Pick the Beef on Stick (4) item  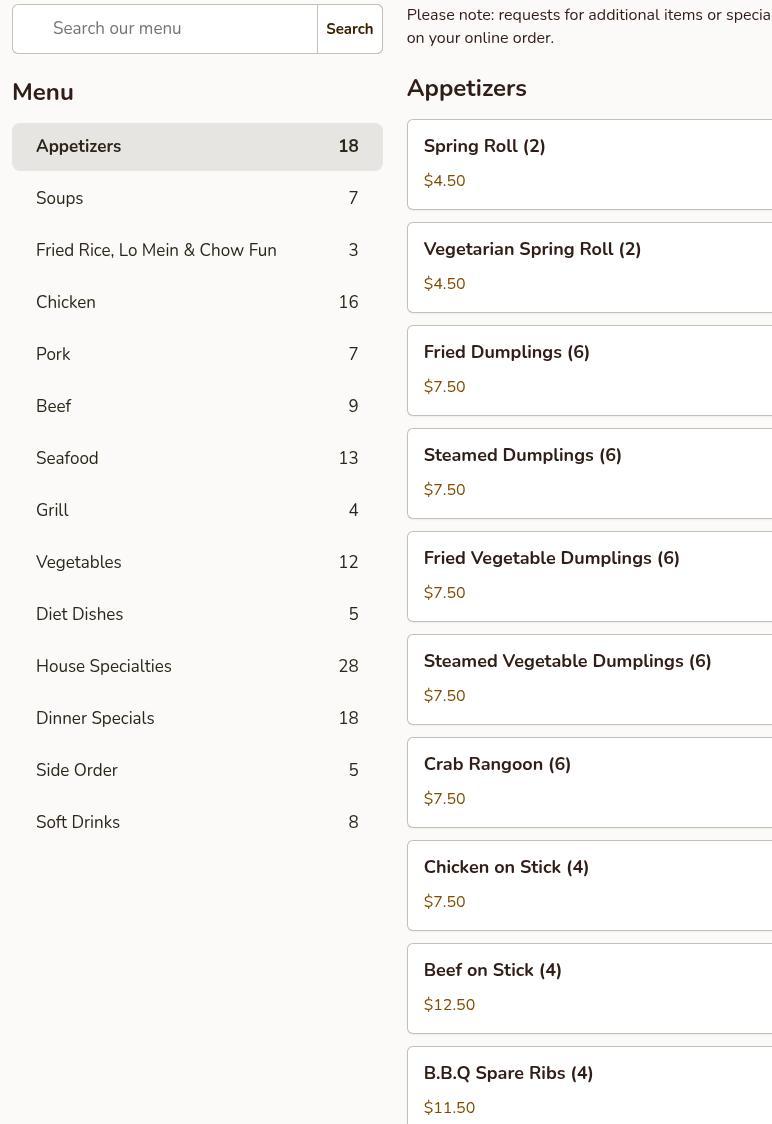[x=589, y=989]
